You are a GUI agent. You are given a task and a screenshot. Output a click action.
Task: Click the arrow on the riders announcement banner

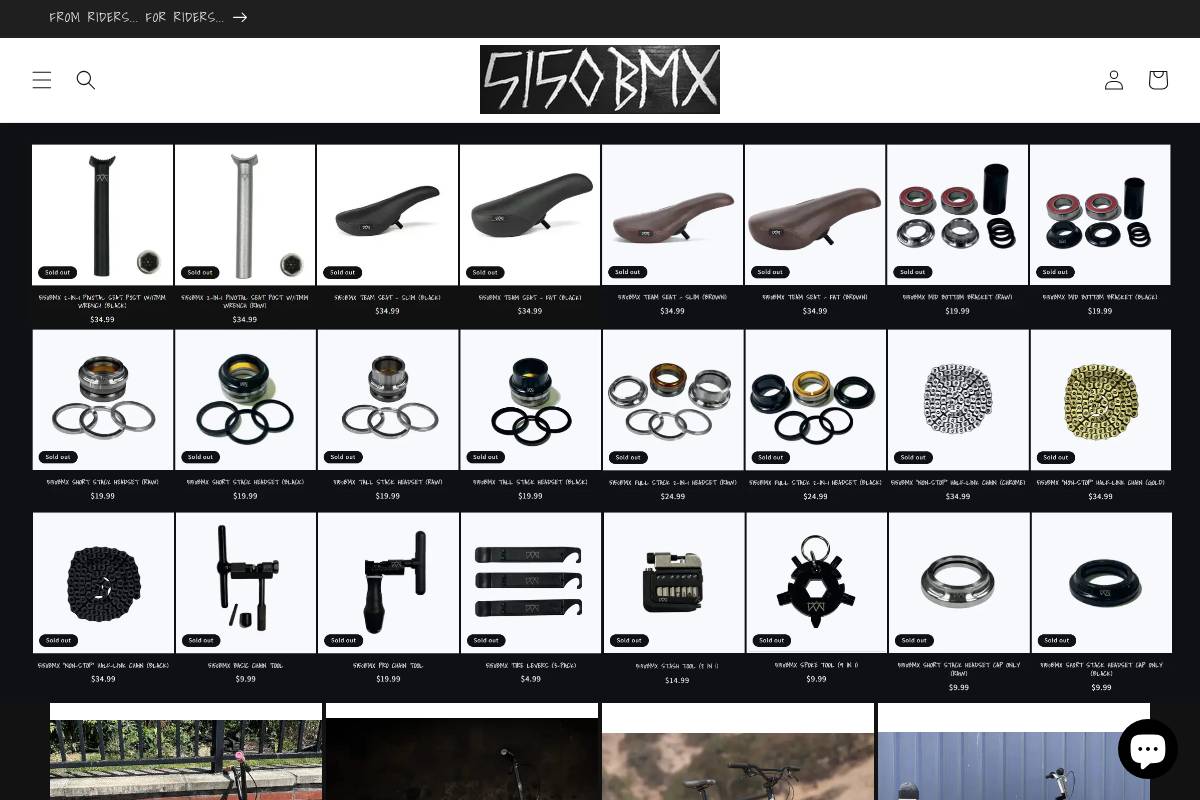(x=240, y=17)
